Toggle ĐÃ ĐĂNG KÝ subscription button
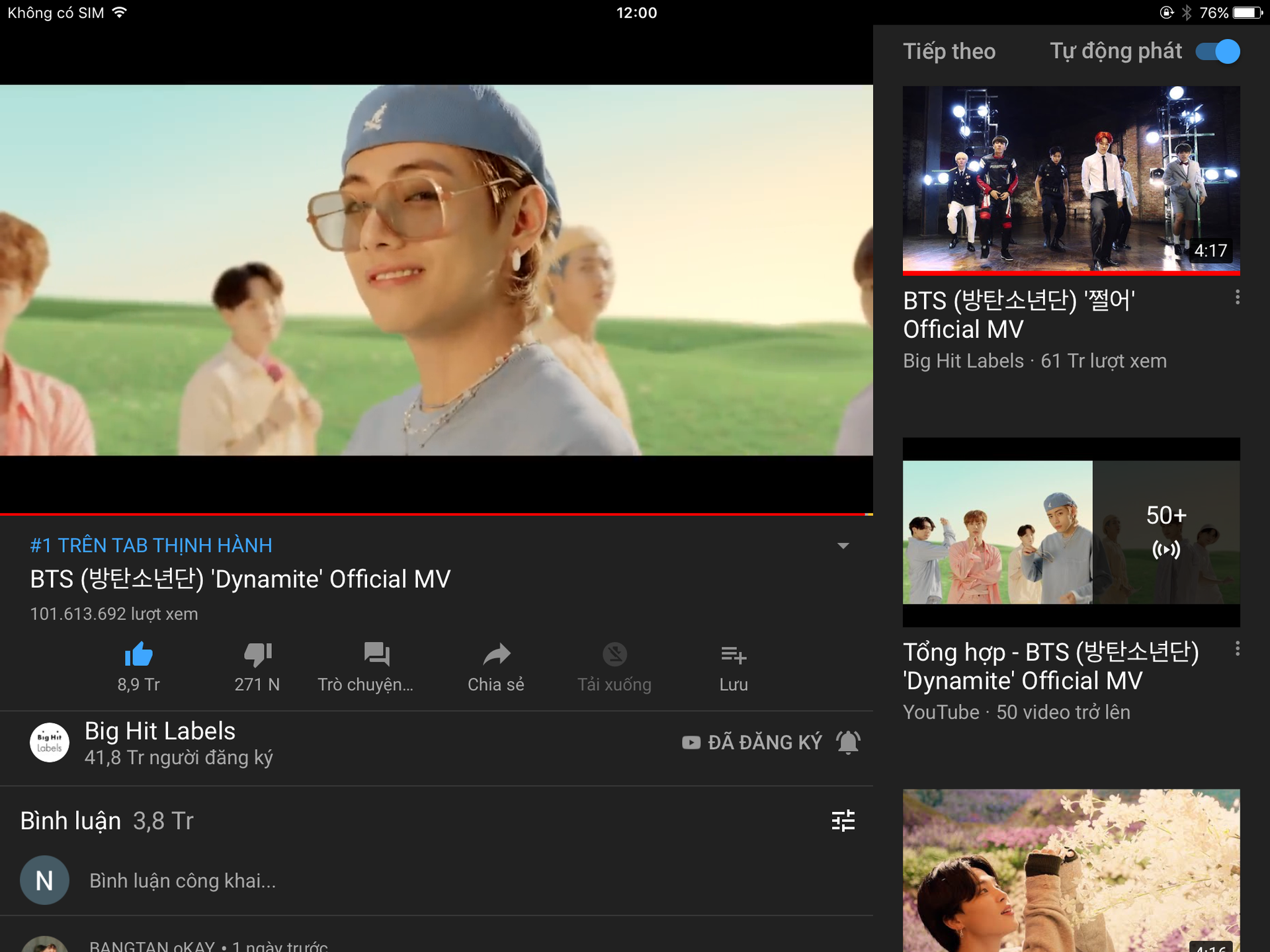This screenshot has width=1270, height=952. 752,742
